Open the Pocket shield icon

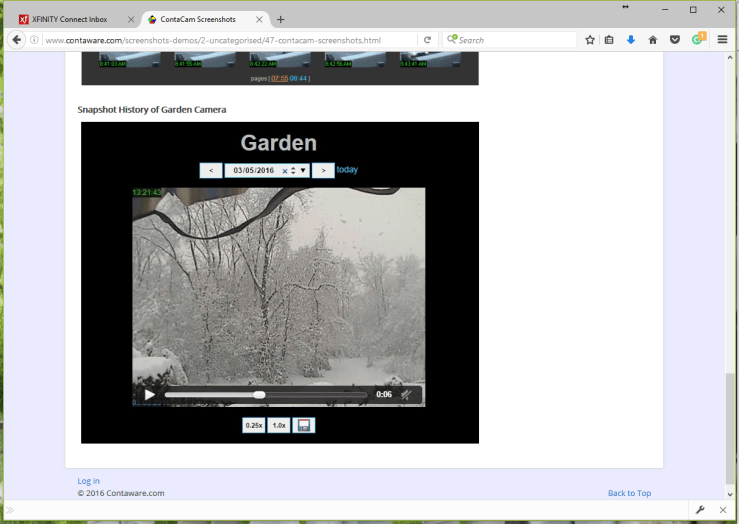coord(675,40)
